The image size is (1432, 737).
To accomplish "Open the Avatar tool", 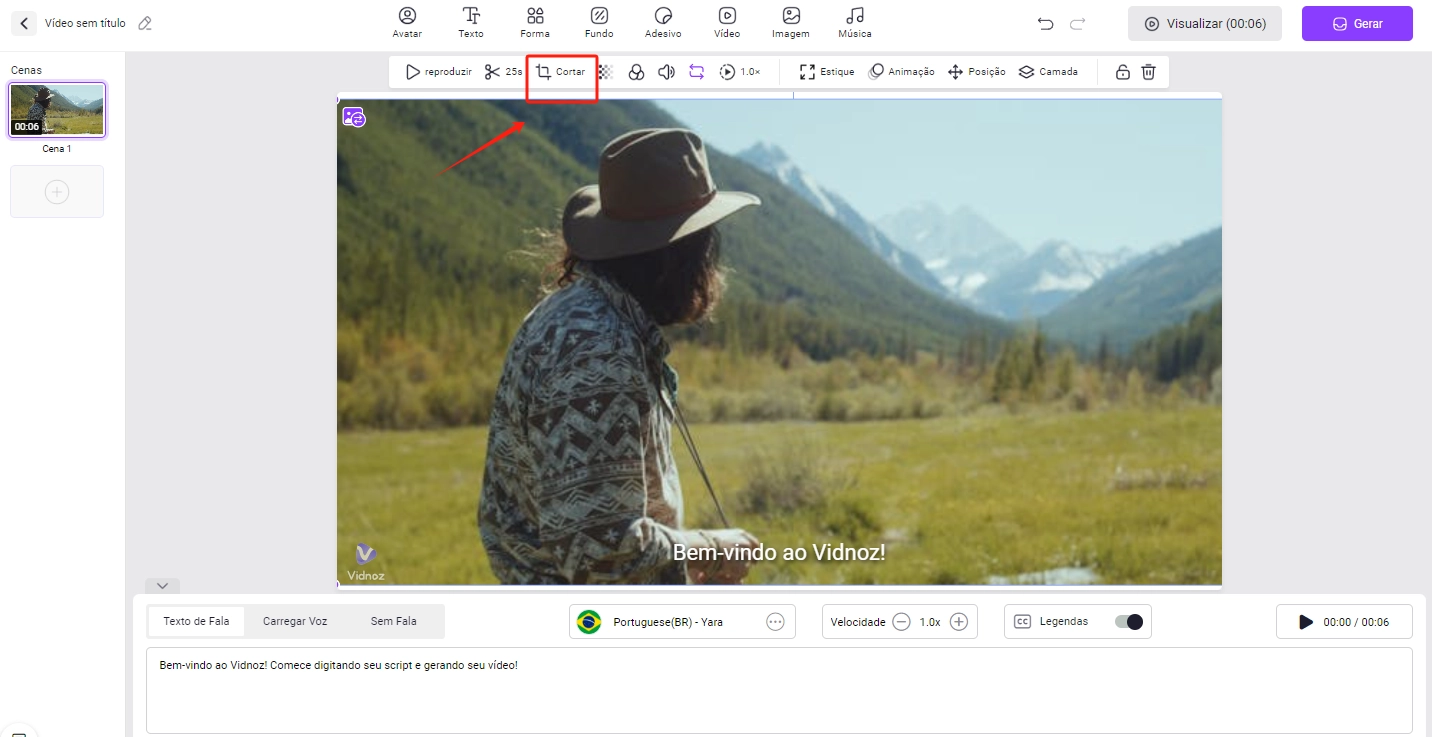I will pyautogui.click(x=407, y=22).
